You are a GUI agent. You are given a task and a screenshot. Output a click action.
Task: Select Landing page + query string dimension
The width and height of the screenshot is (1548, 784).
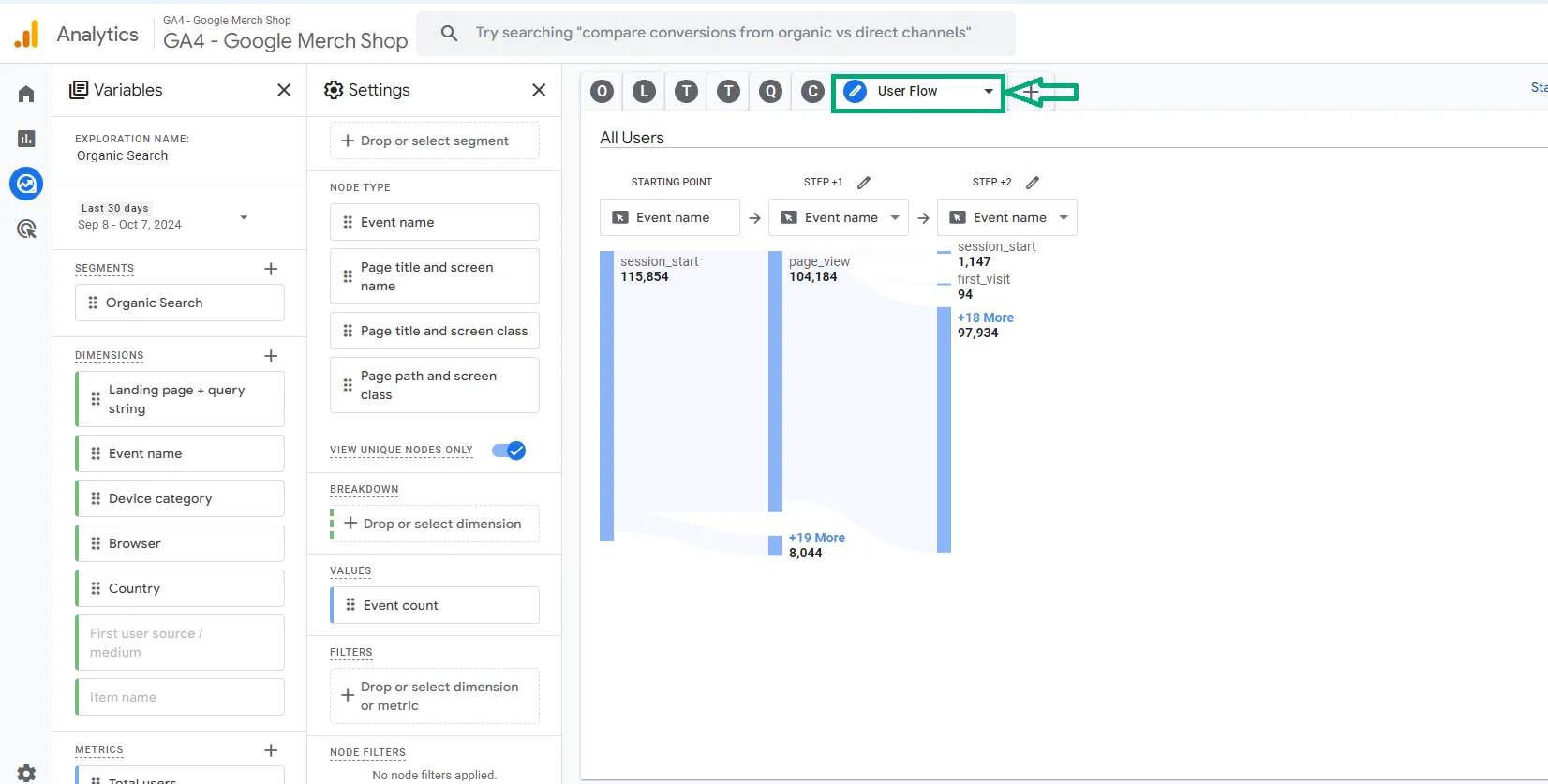pos(180,399)
